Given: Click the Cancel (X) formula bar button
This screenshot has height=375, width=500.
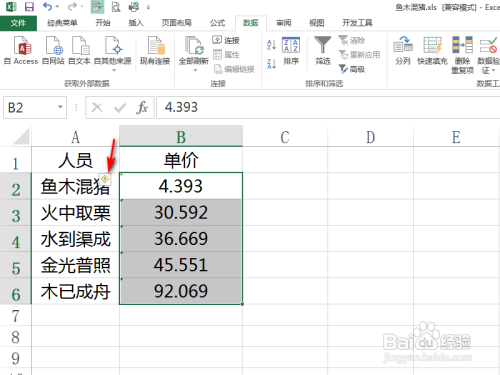Looking at the screenshot, I should 97,107.
